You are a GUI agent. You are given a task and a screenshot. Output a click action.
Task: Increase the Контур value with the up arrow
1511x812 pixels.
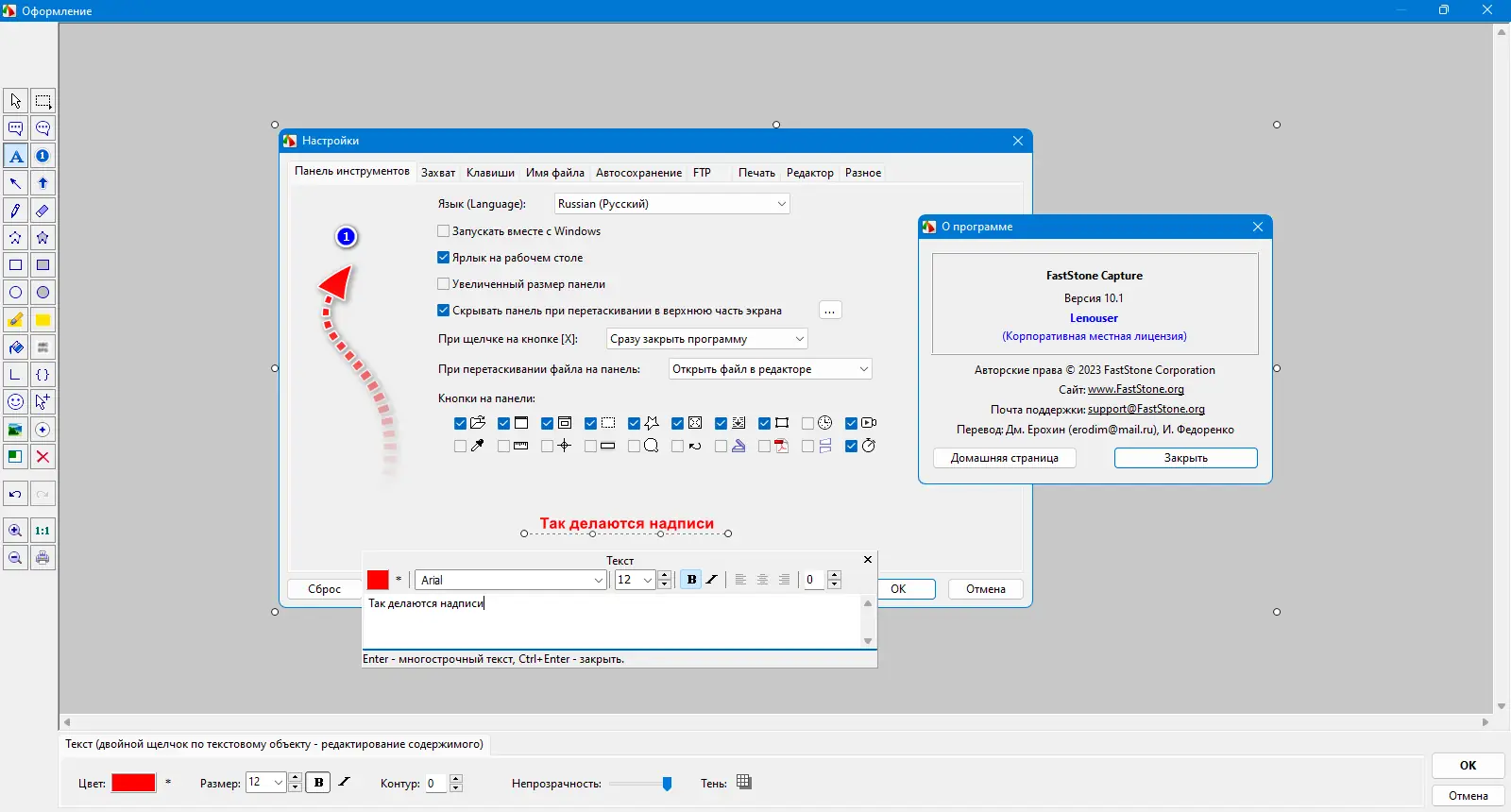click(x=457, y=778)
